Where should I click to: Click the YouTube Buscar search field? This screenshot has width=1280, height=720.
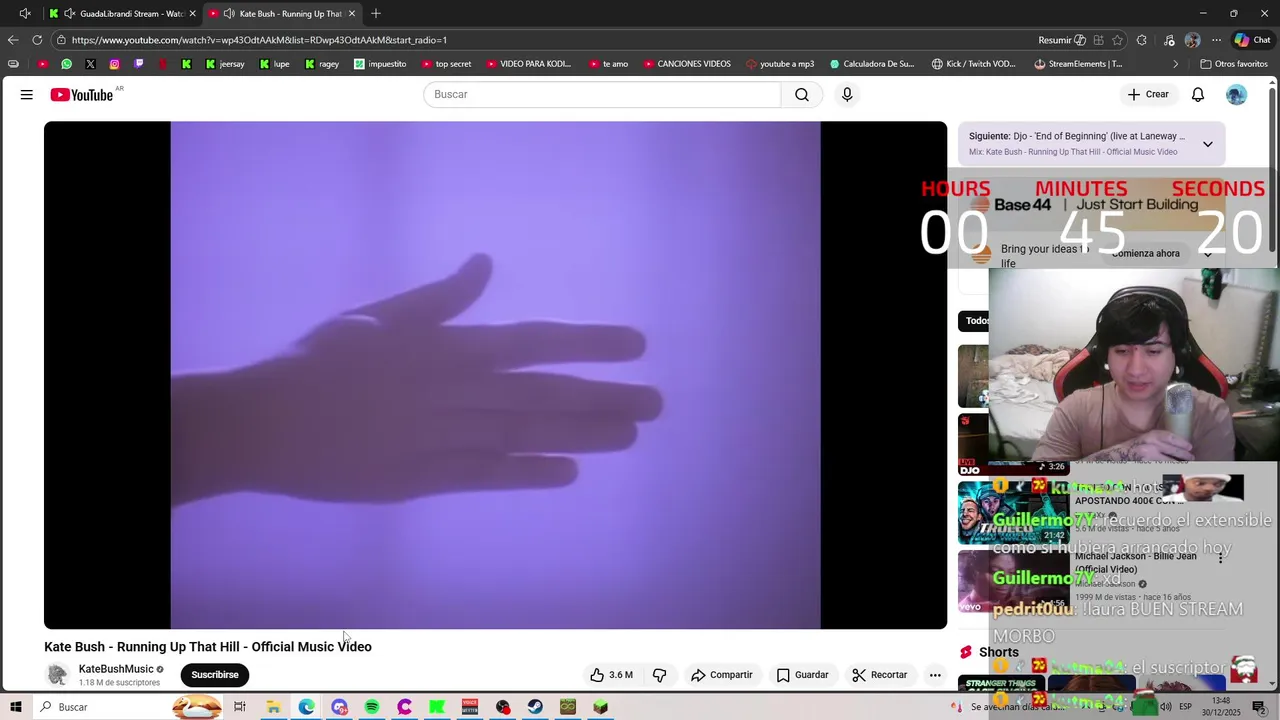coord(602,94)
